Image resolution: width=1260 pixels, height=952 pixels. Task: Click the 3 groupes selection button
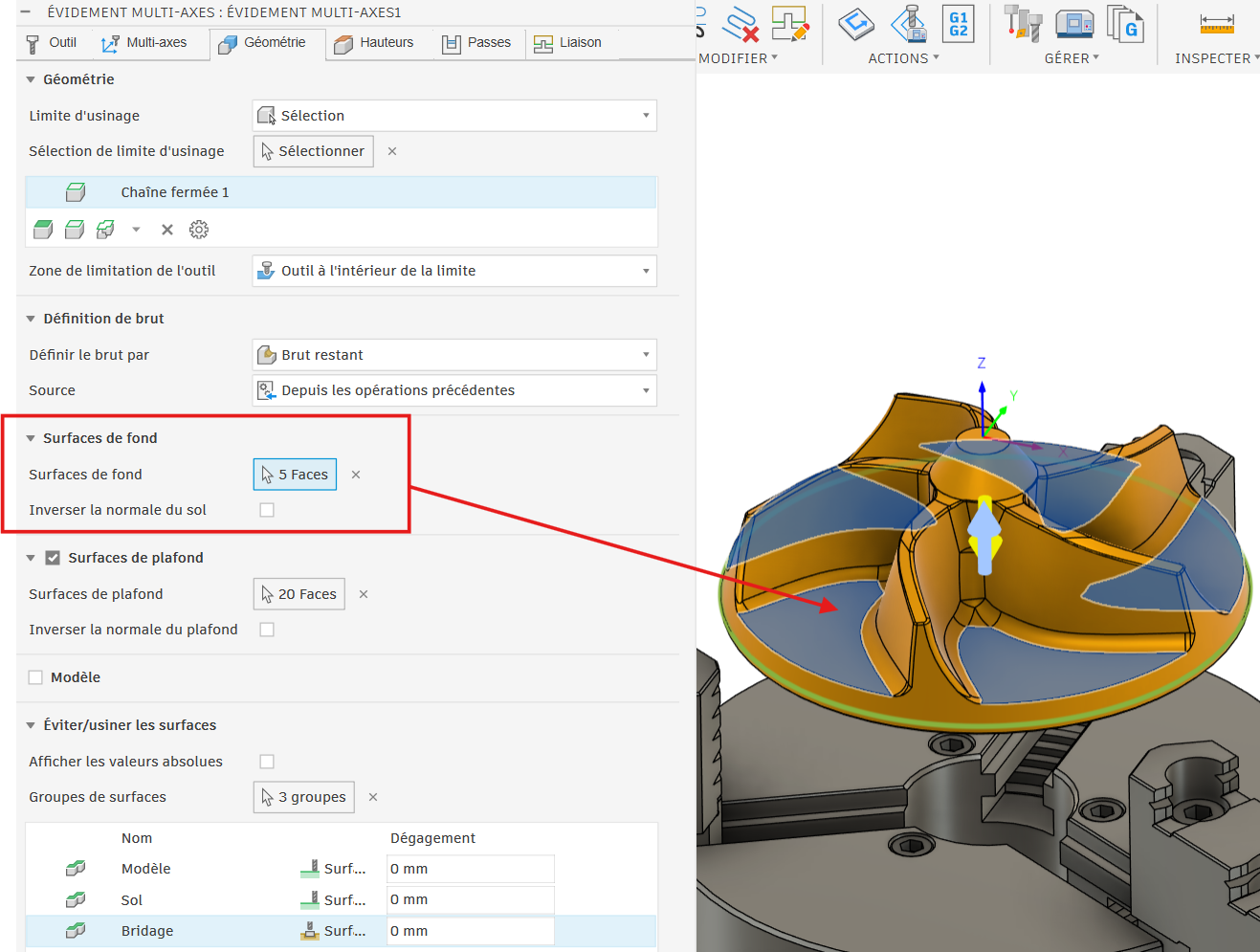coord(303,797)
